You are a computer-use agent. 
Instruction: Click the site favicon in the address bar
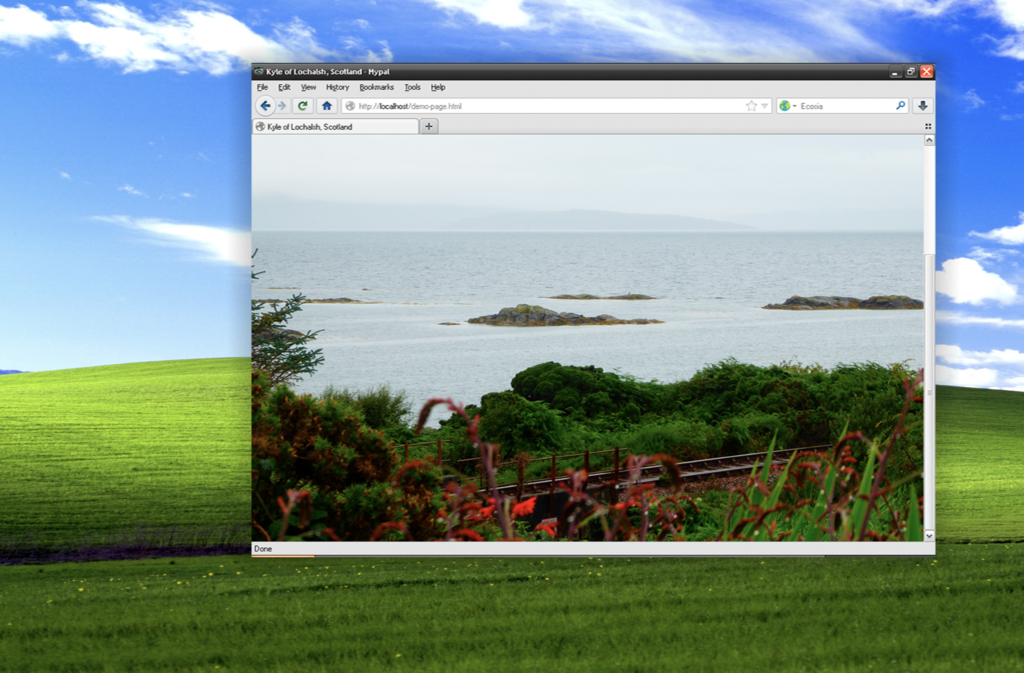[x=352, y=105]
